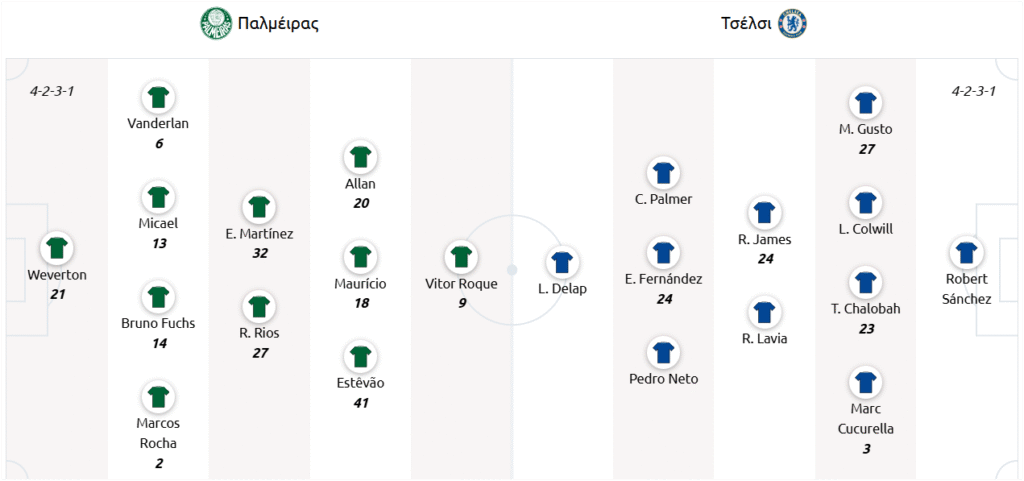1024x481 pixels.
Task: Select Weverton's green goalkeeper shirt icon
Action: (x=57, y=248)
